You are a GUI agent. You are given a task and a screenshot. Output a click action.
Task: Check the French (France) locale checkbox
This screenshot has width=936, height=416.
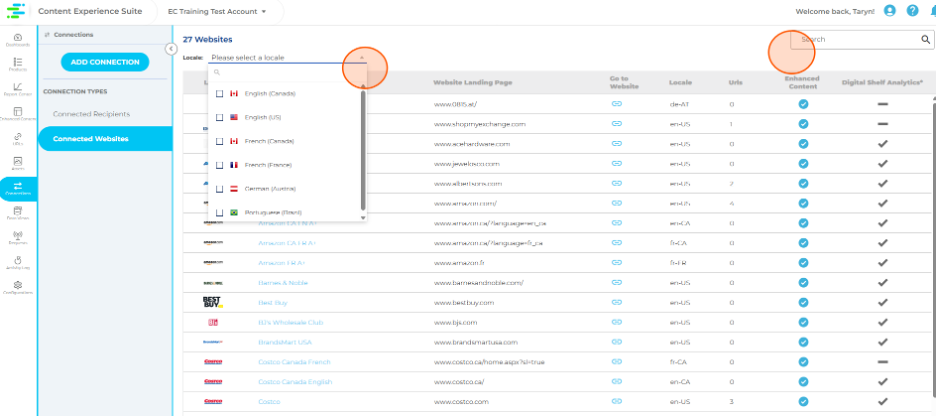pos(220,165)
